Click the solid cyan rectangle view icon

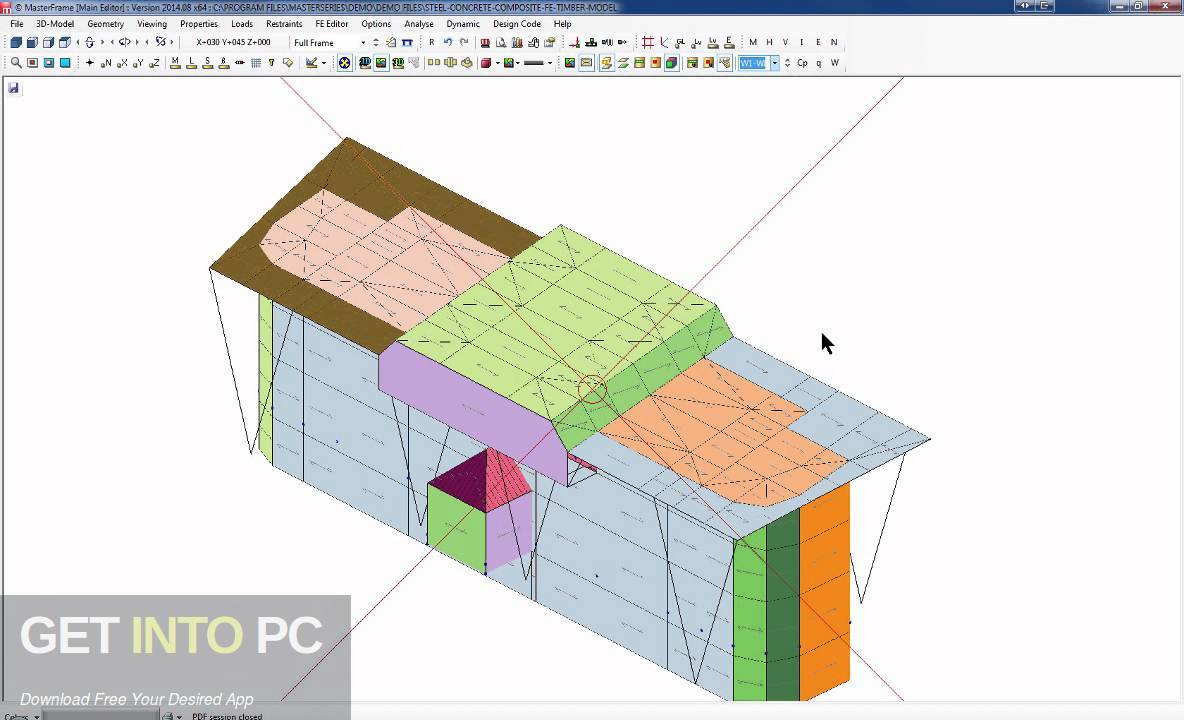pyautogui.click(x=65, y=63)
